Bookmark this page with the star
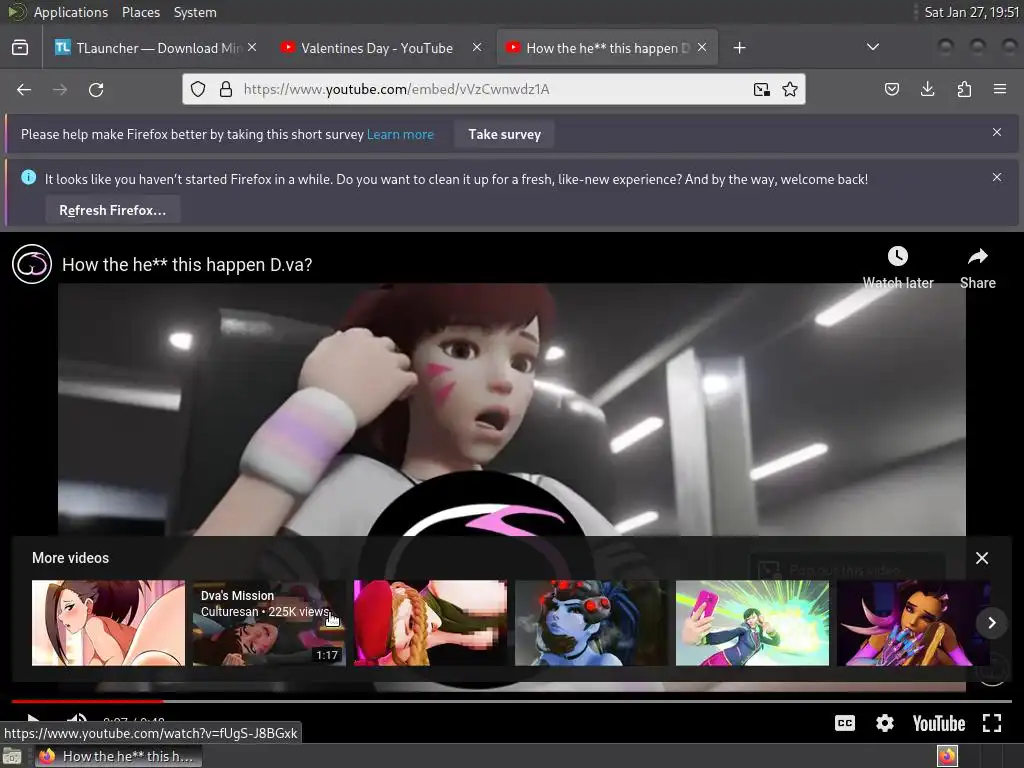 point(790,89)
